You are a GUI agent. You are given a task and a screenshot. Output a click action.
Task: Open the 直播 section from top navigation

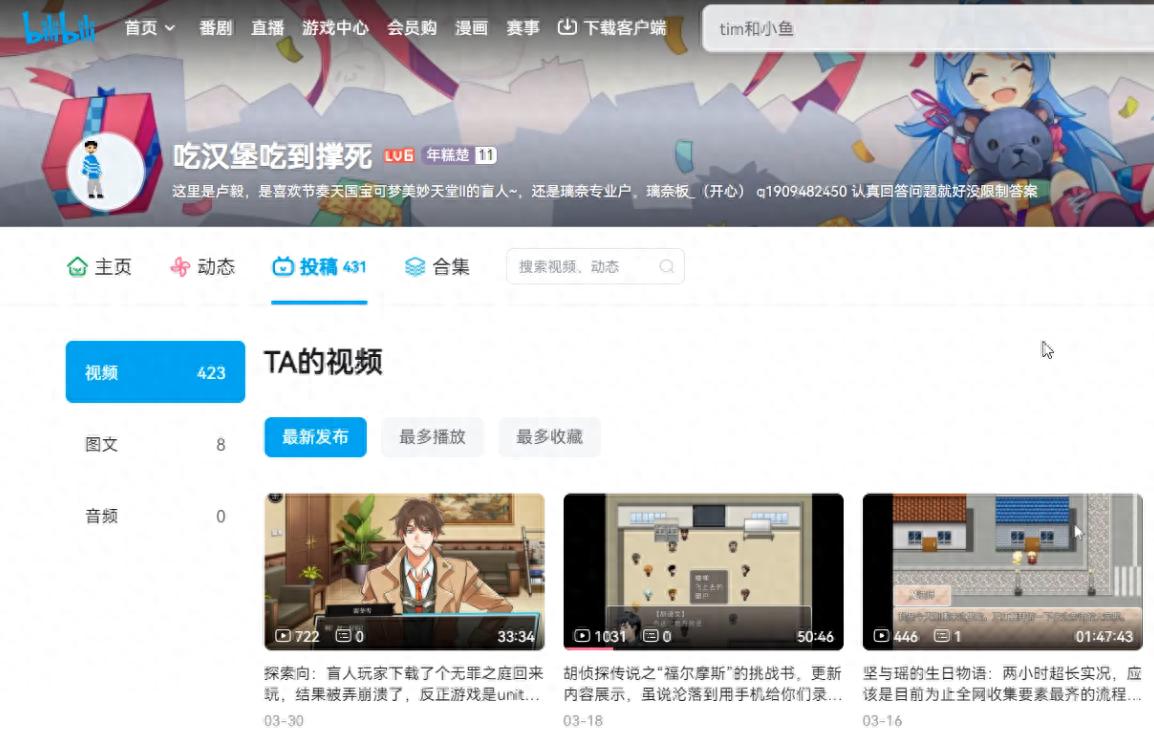pos(265,27)
